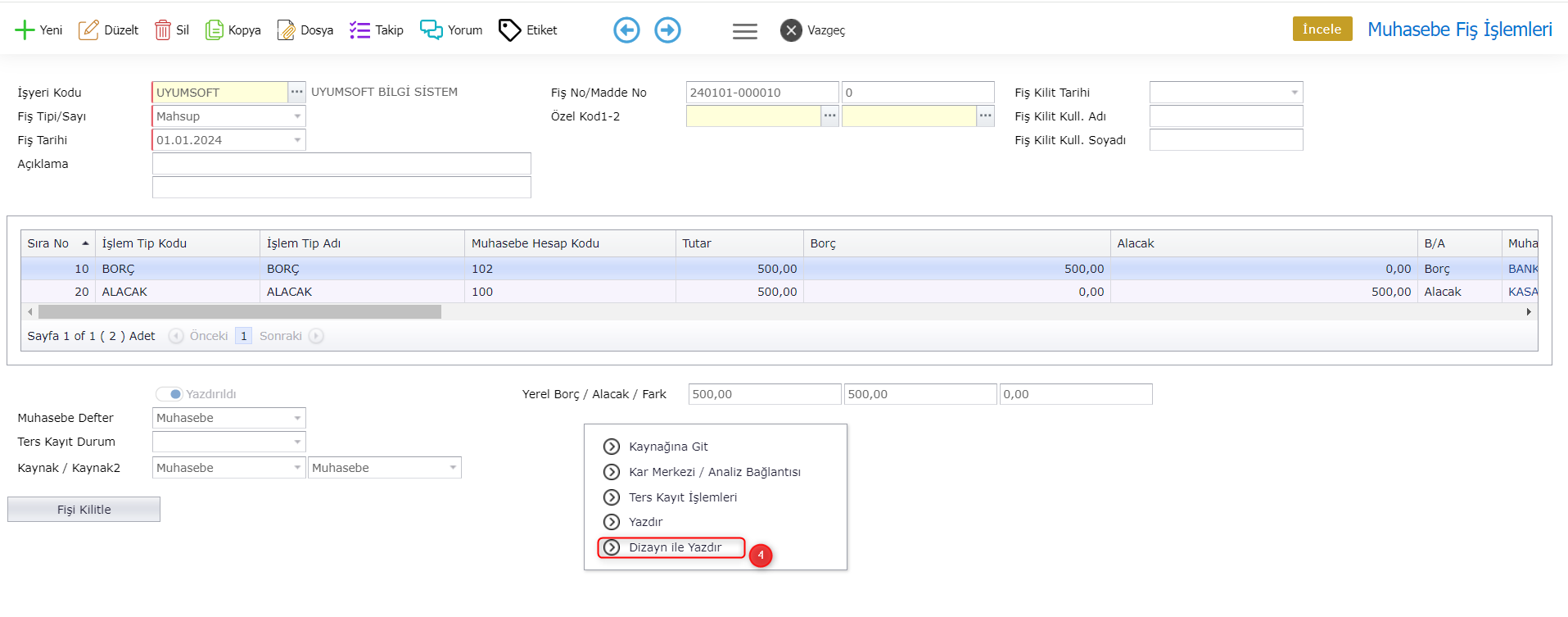Open the Yorum comments icon

click(432, 30)
